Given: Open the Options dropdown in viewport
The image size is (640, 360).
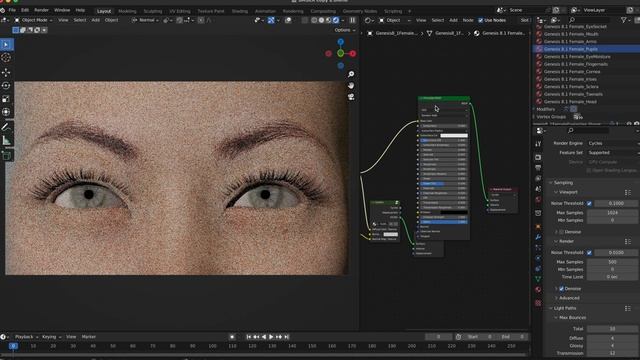Looking at the screenshot, I should click(x=344, y=30).
